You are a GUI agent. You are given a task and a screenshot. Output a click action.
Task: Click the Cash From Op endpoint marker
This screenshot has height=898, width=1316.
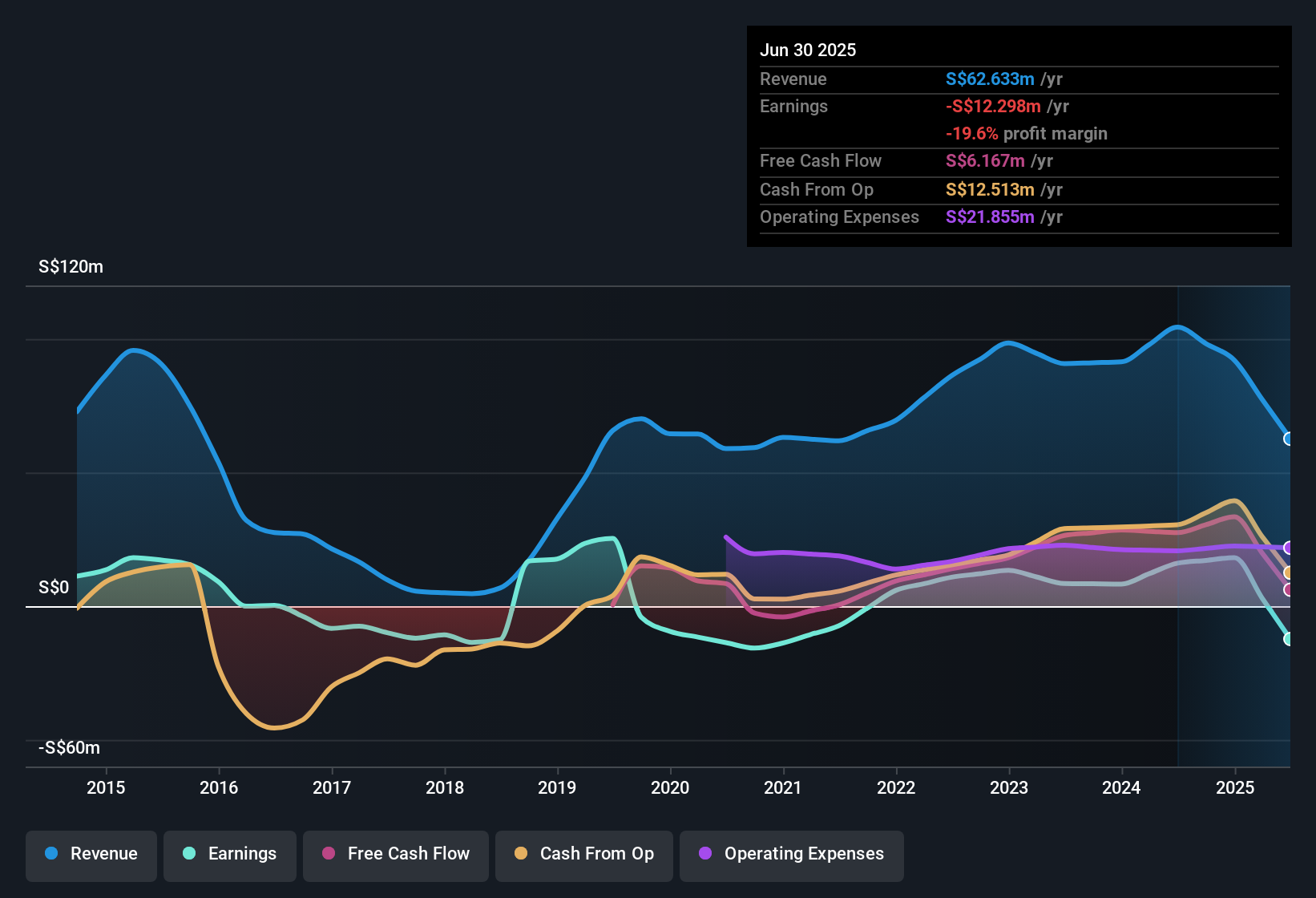[x=1287, y=572]
